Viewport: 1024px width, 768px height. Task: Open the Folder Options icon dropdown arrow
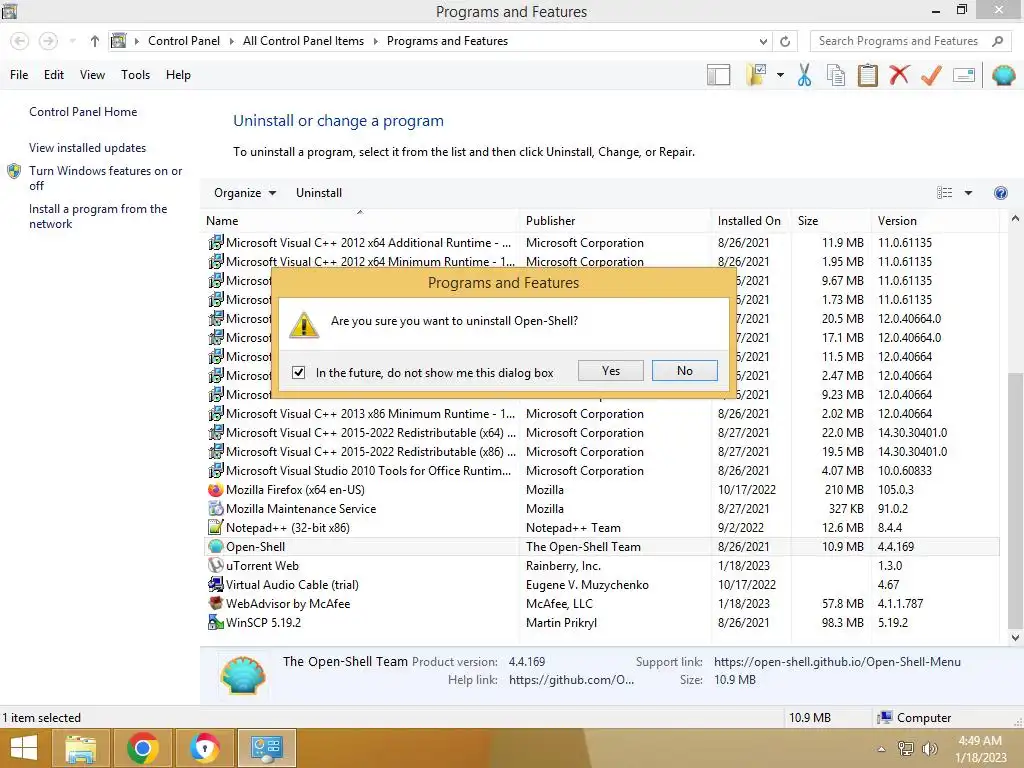[780, 75]
